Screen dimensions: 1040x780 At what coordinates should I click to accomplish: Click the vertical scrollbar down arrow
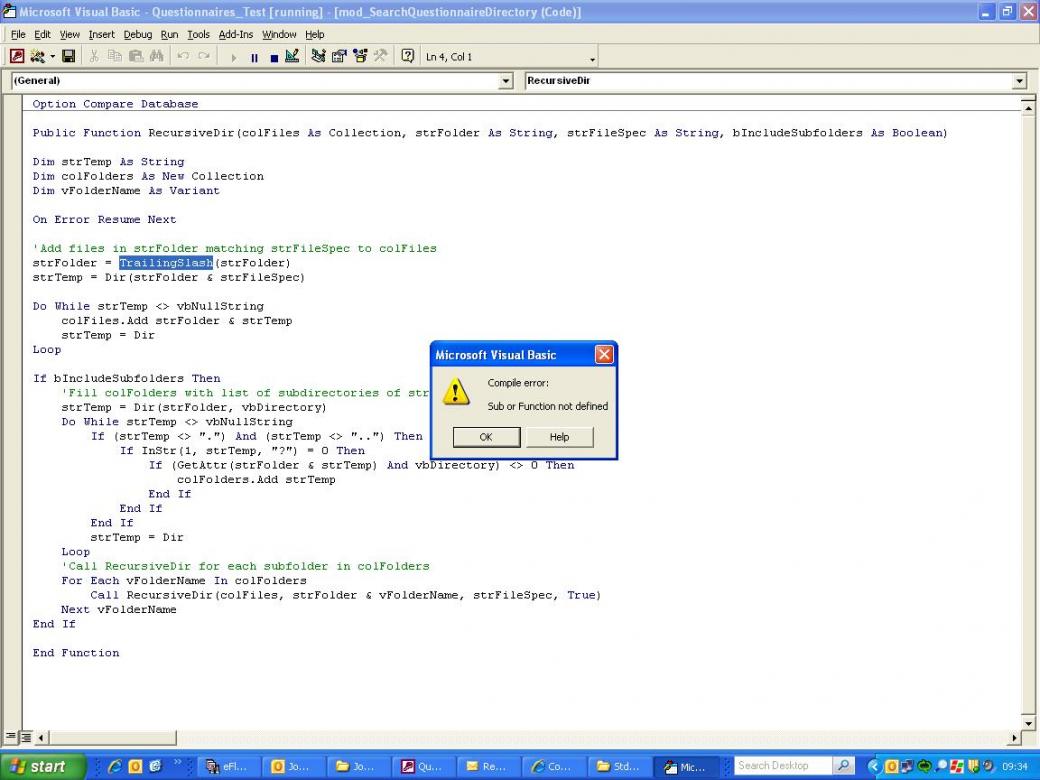(x=1028, y=723)
